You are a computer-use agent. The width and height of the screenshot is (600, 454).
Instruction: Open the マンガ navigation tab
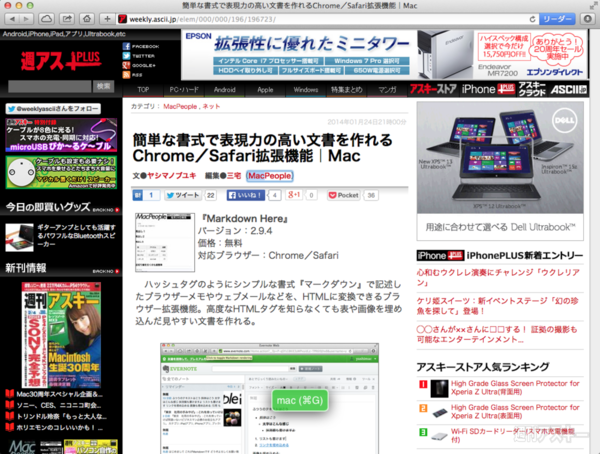pos(387,90)
